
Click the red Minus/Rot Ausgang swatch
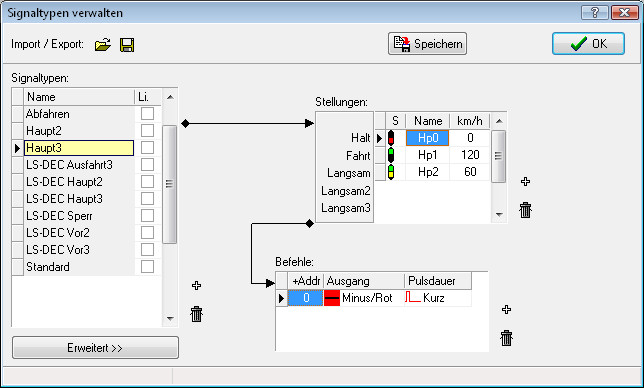click(x=332, y=298)
